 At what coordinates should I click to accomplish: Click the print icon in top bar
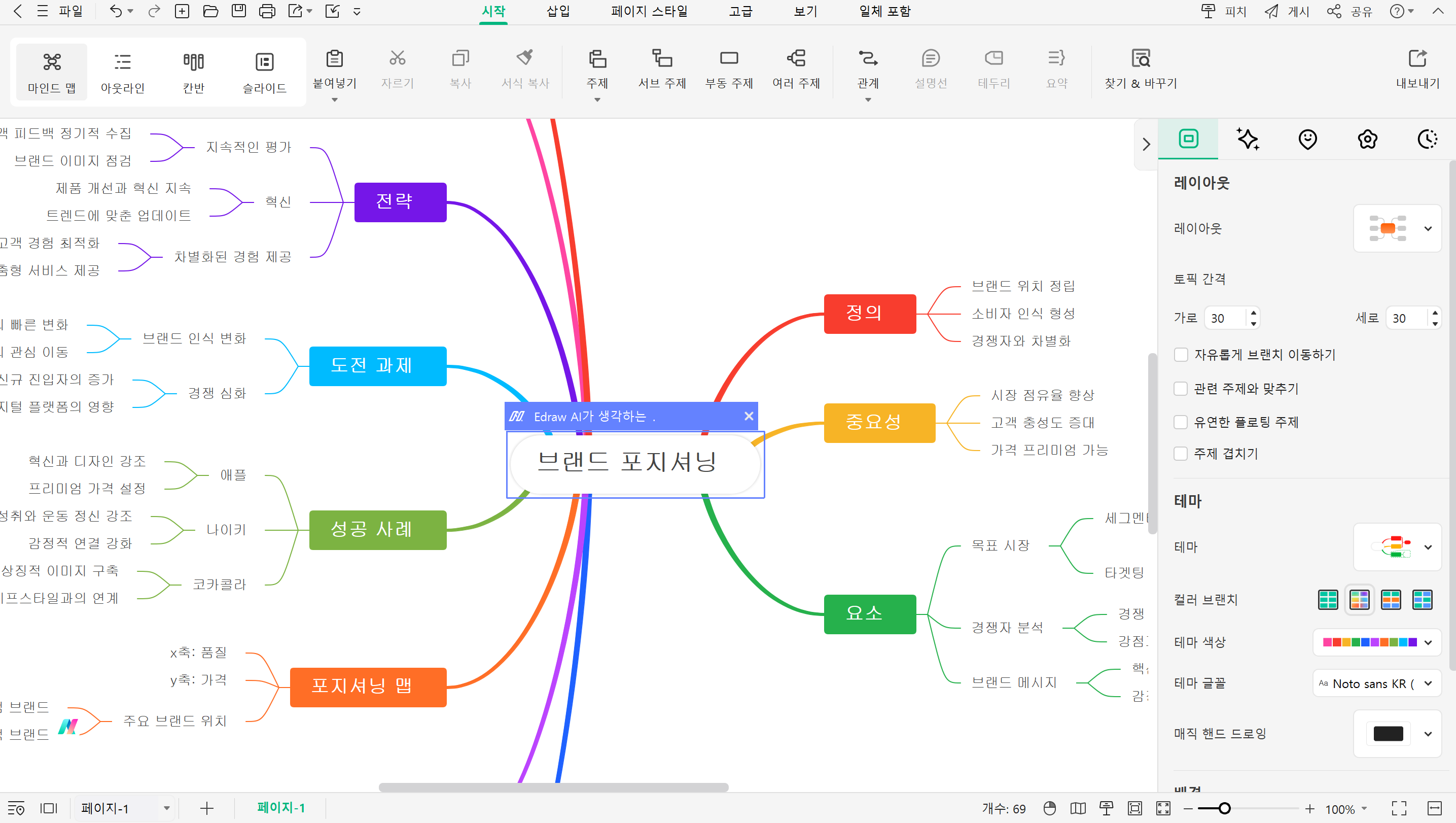point(267,11)
